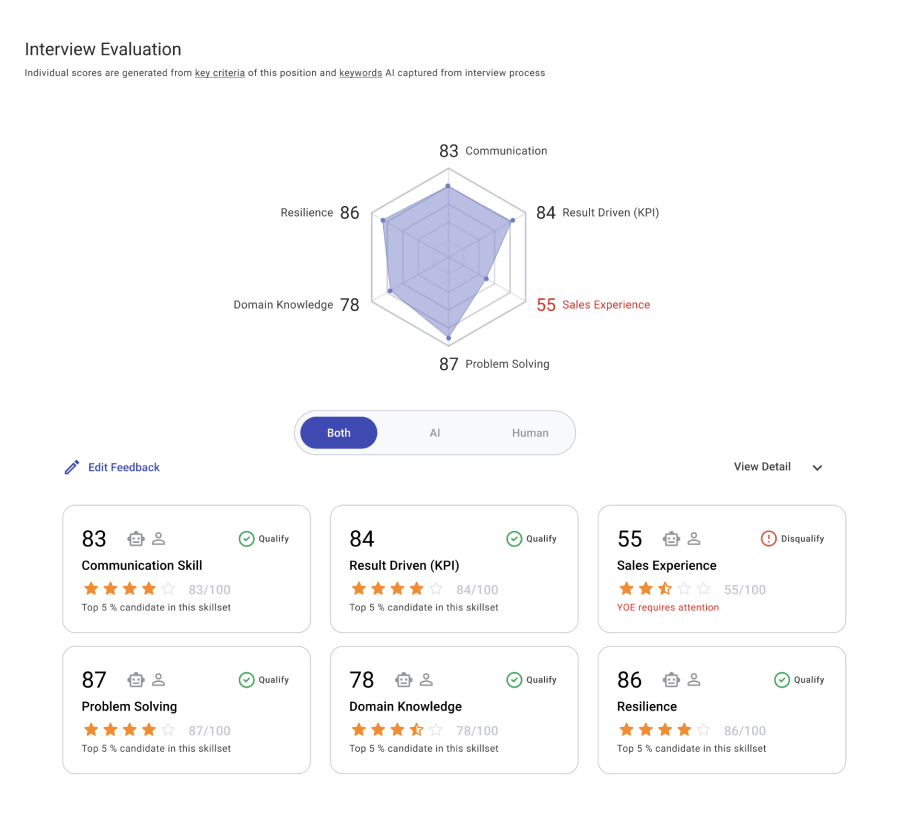Viewport: 902px width, 830px height.
Task: Click the green Qualify checkmark on Resilience card
Action: (x=782, y=680)
